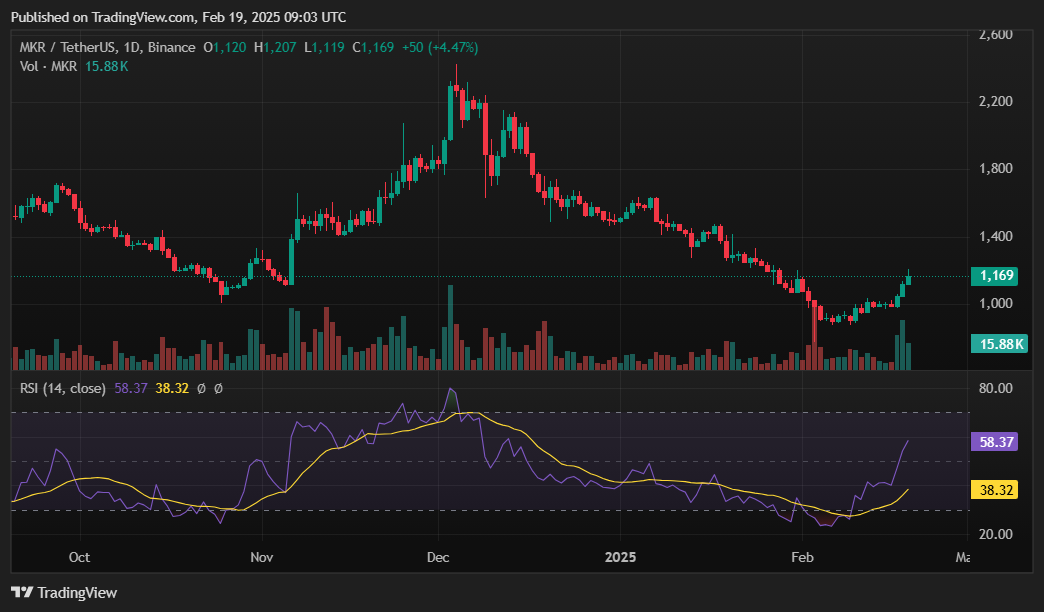Click the Published on TradingView.com header text
The width and height of the screenshot is (1044, 612).
[178, 17]
